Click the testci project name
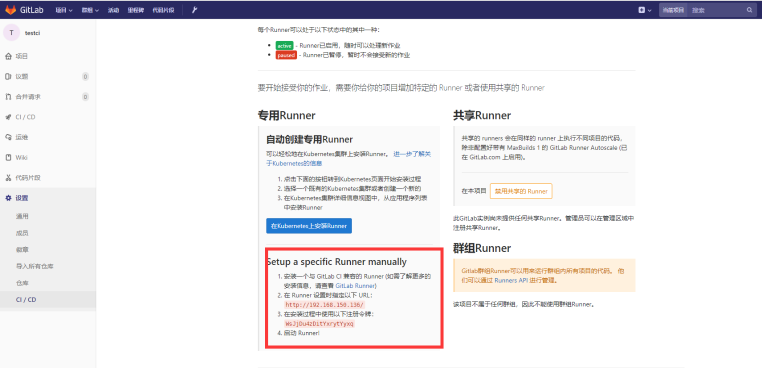Screen dimensions: 762x368 click(32, 33)
